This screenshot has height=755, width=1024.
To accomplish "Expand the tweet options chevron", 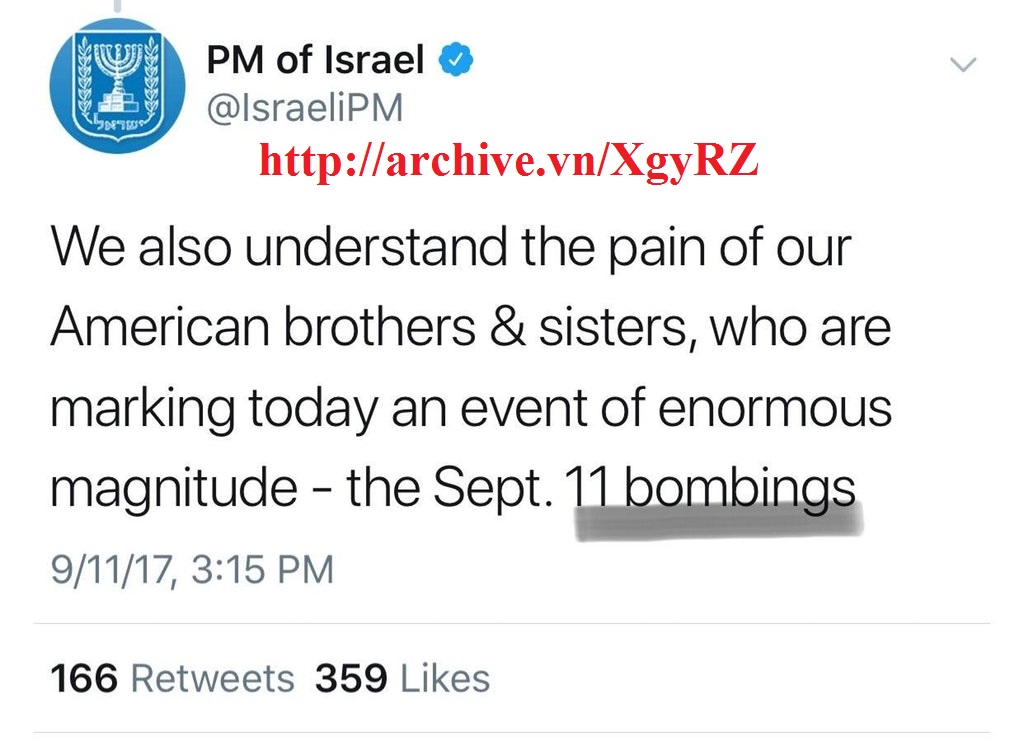I will tap(962, 66).
